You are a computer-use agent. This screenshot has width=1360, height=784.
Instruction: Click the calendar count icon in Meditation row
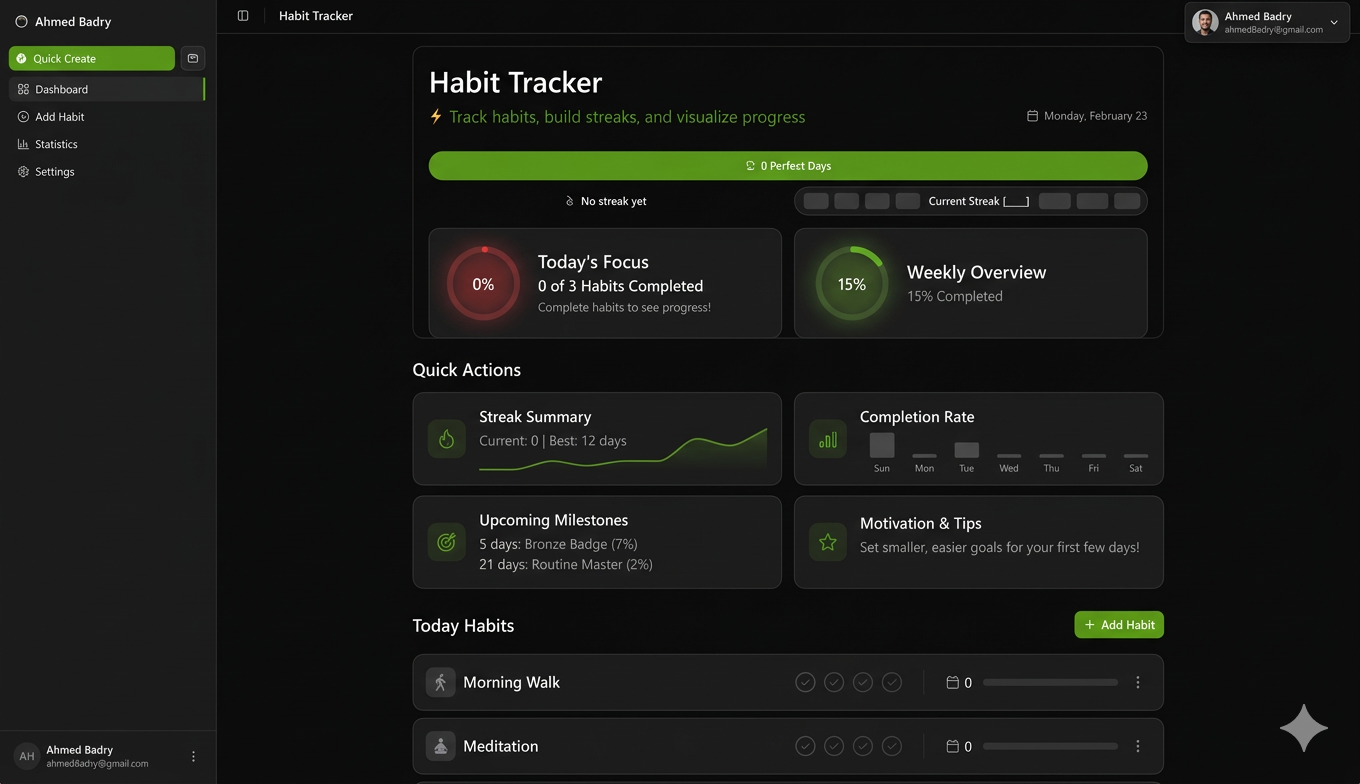coord(952,747)
